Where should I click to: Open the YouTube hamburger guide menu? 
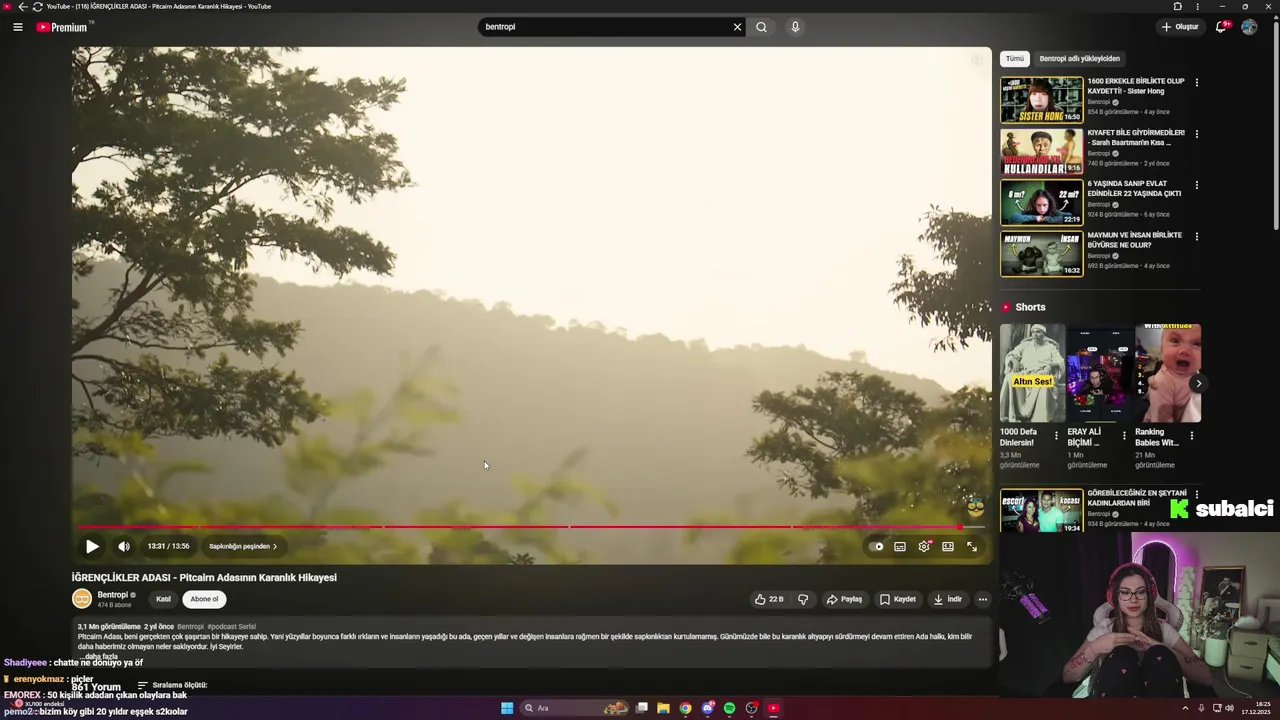pyautogui.click(x=18, y=27)
